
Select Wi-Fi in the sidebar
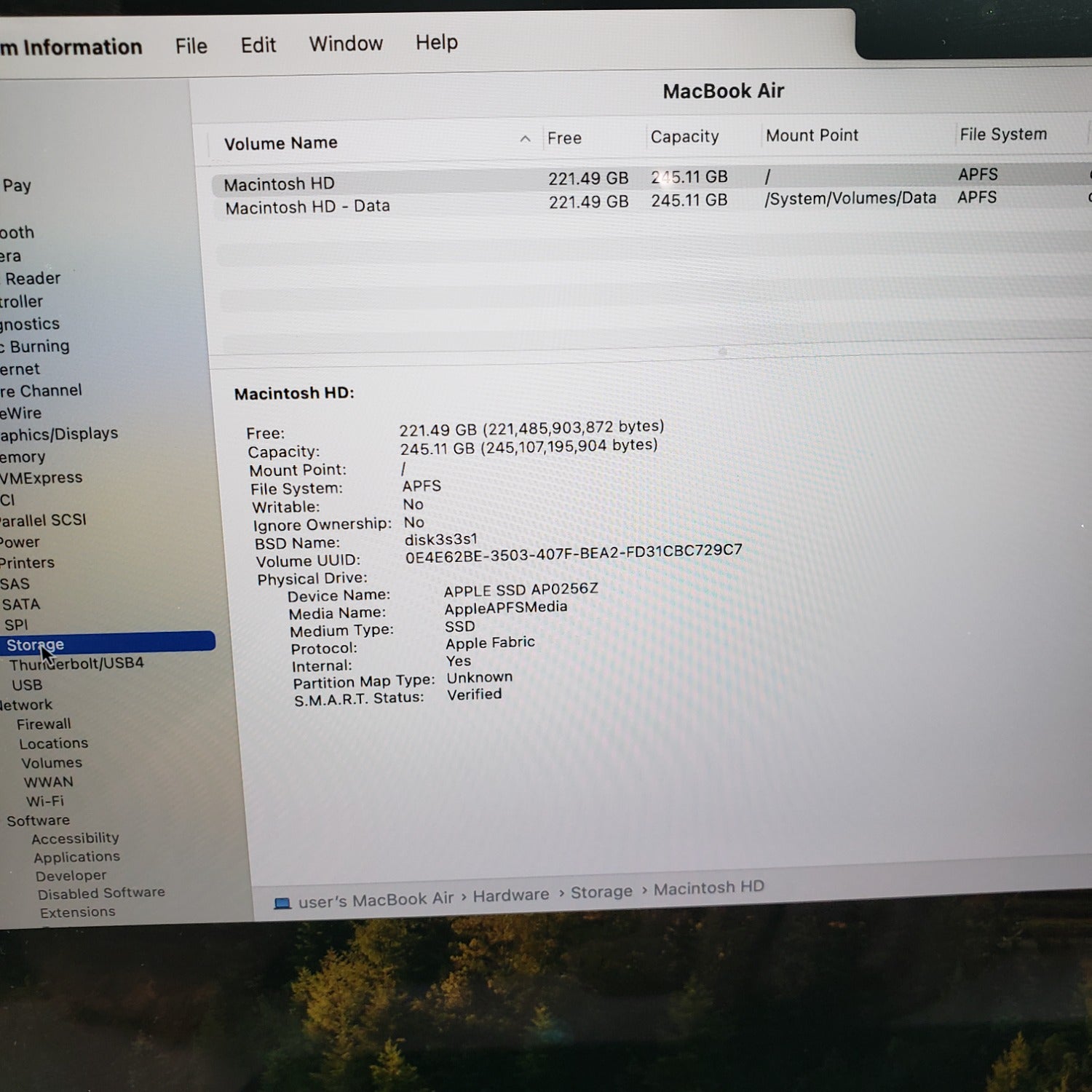pyautogui.click(x=45, y=801)
